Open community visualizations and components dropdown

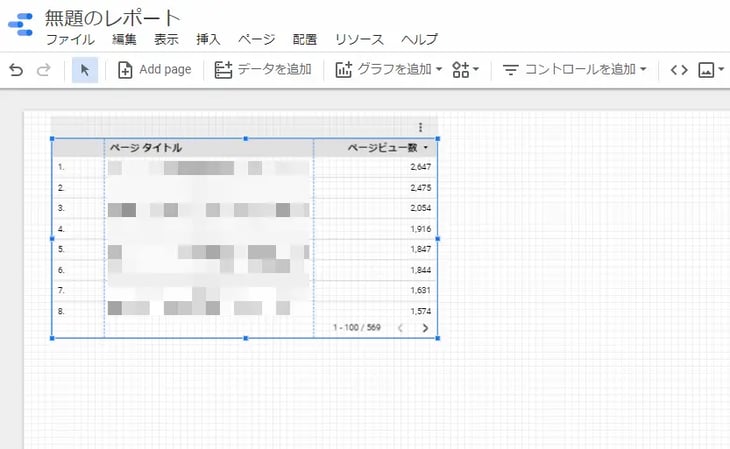[x=466, y=70]
